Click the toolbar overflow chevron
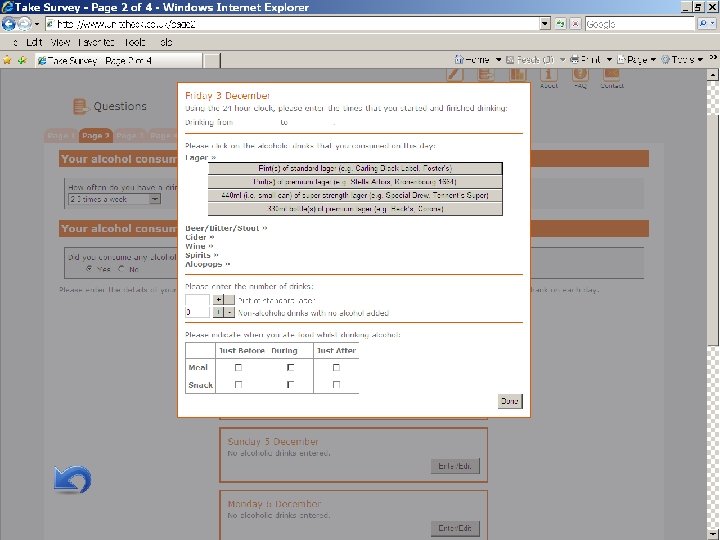Image resolution: width=720 pixels, height=540 pixels. [713, 57]
